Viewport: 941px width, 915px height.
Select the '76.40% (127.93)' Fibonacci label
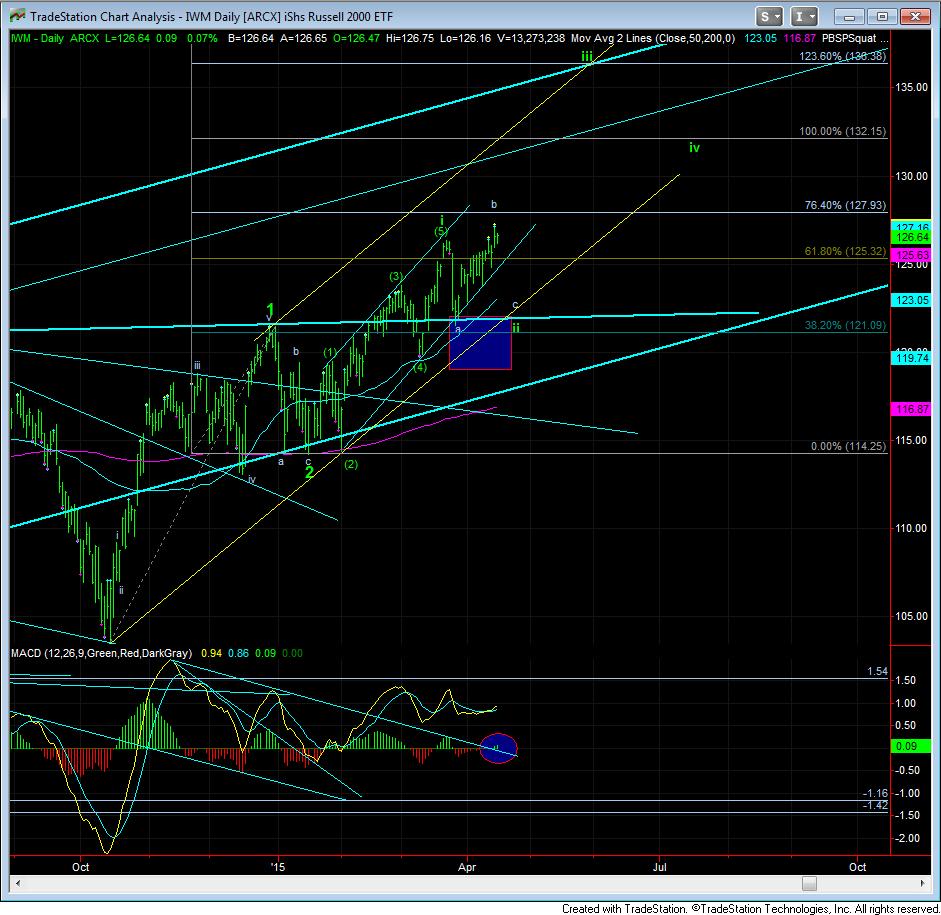click(845, 205)
